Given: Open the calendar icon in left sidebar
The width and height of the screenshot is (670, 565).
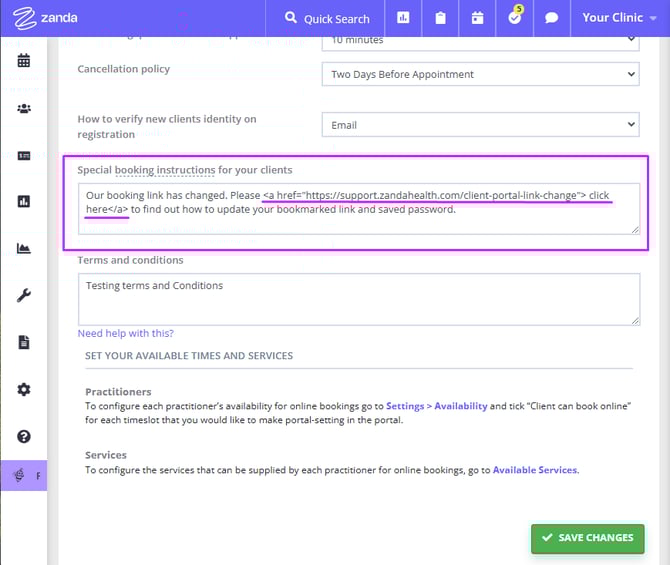Looking at the screenshot, I should (x=23, y=61).
